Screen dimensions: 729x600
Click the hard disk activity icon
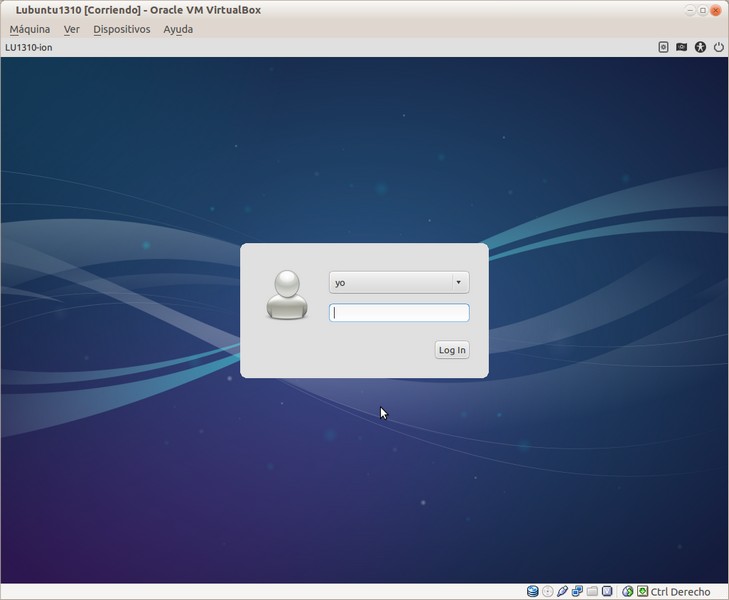coord(533,591)
